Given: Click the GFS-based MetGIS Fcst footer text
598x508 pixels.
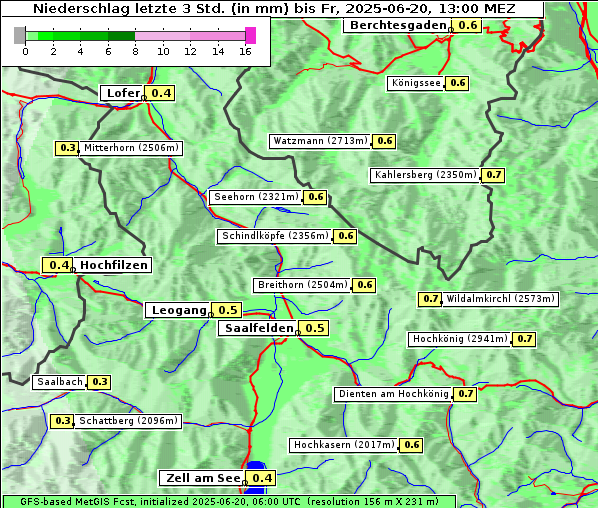Looking at the screenshot, I should click(x=229, y=502).
